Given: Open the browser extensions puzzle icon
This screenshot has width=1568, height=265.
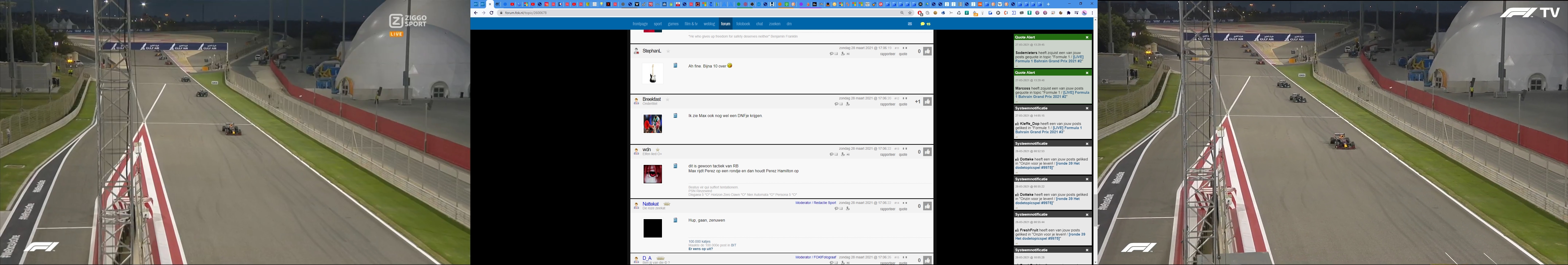Looking at the screenshot, I should click(1069, 13).
